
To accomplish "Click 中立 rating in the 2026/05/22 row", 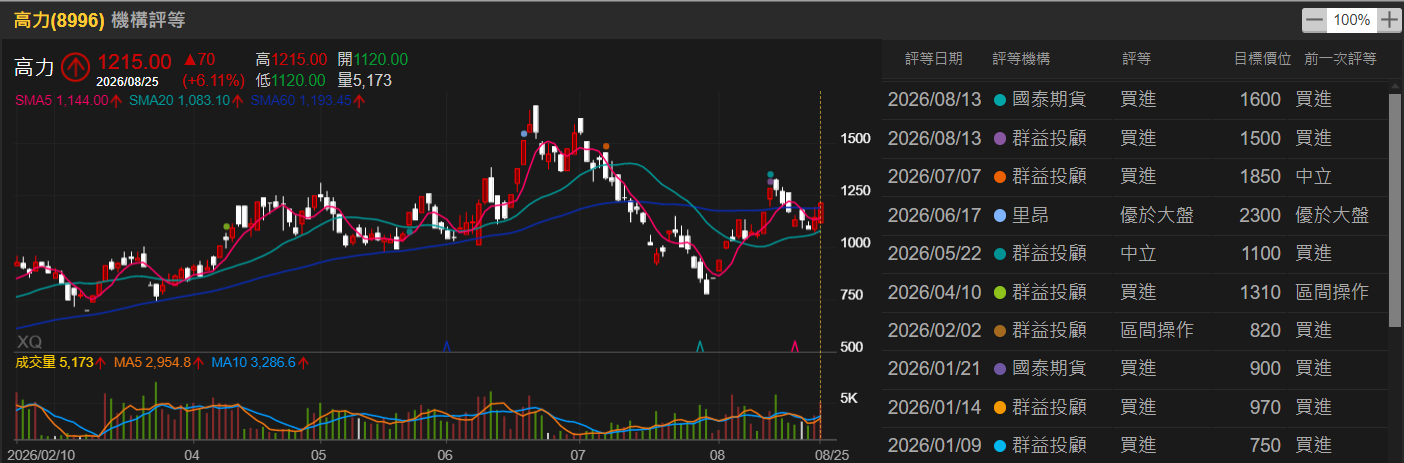I will pos(1139,254).
